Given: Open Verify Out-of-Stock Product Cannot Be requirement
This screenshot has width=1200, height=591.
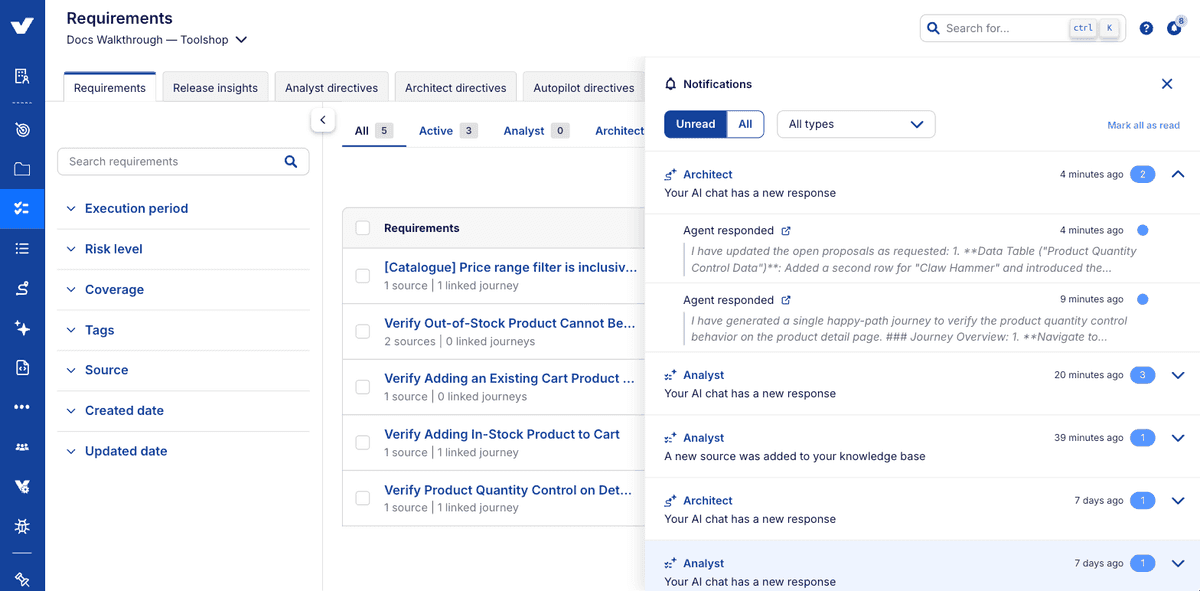Looking at the screenshot, I should pyautogui.click(x=510, y=323).
